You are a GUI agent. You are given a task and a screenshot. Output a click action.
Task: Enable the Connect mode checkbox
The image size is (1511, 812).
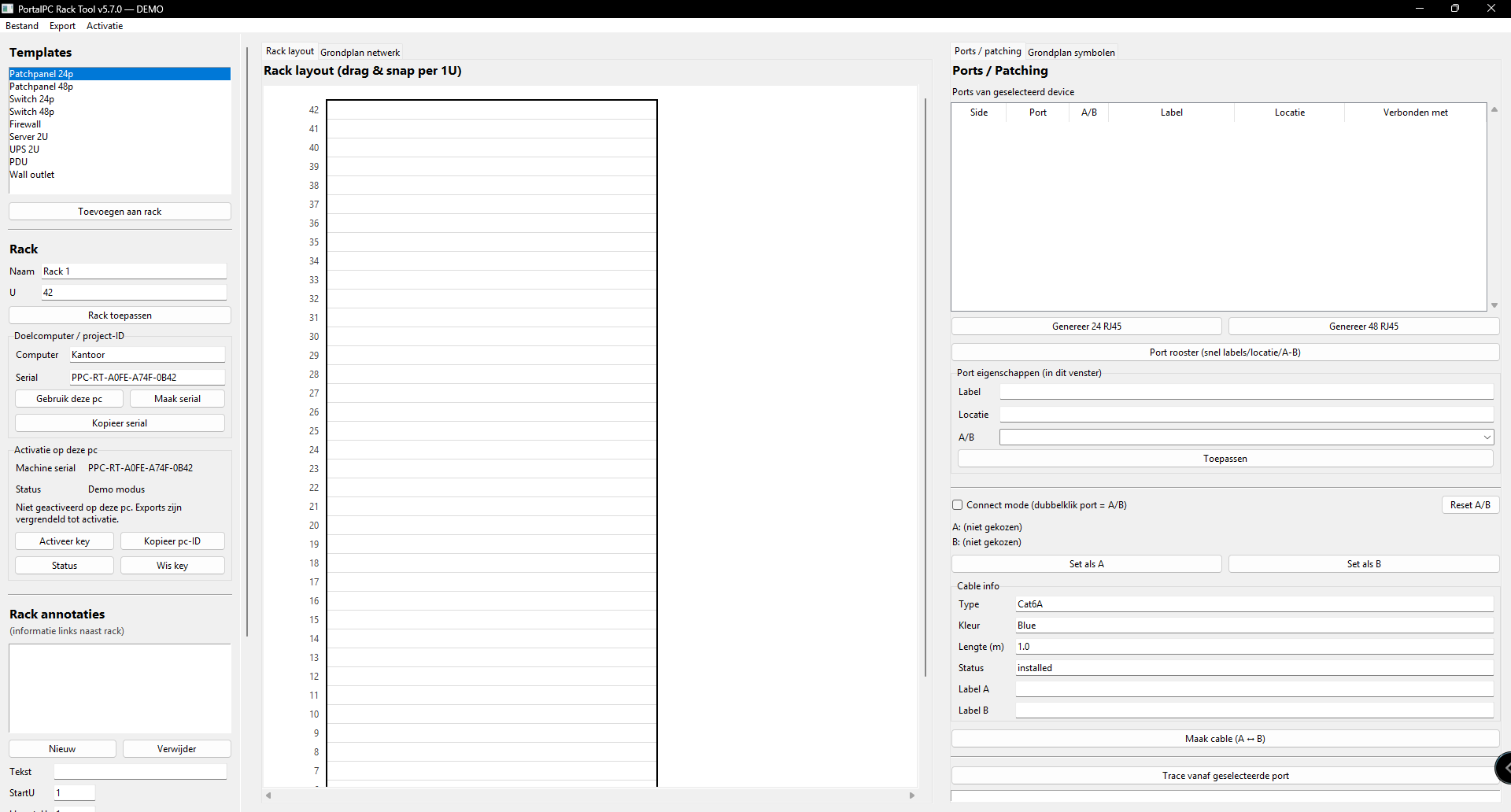click(x=958, y=504)
